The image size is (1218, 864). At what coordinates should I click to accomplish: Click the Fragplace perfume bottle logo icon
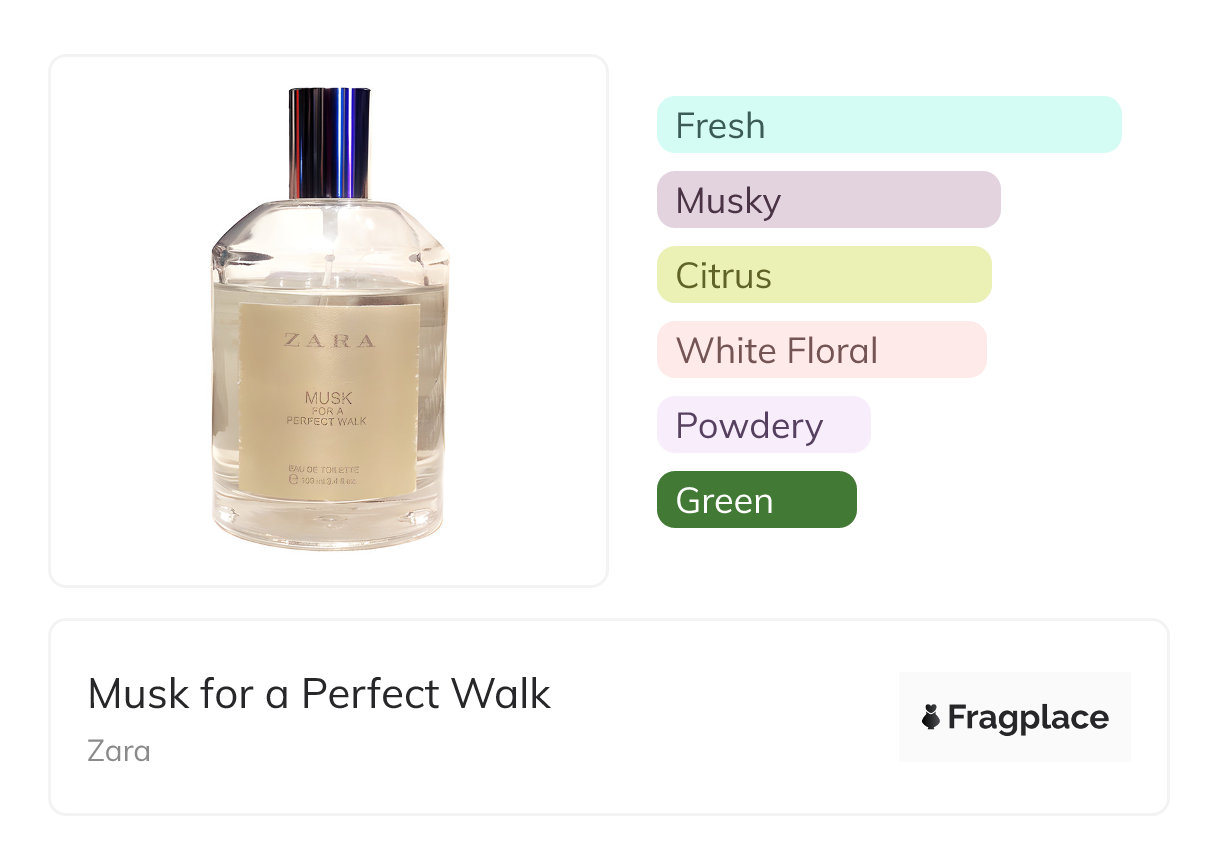tap(931, 717)
